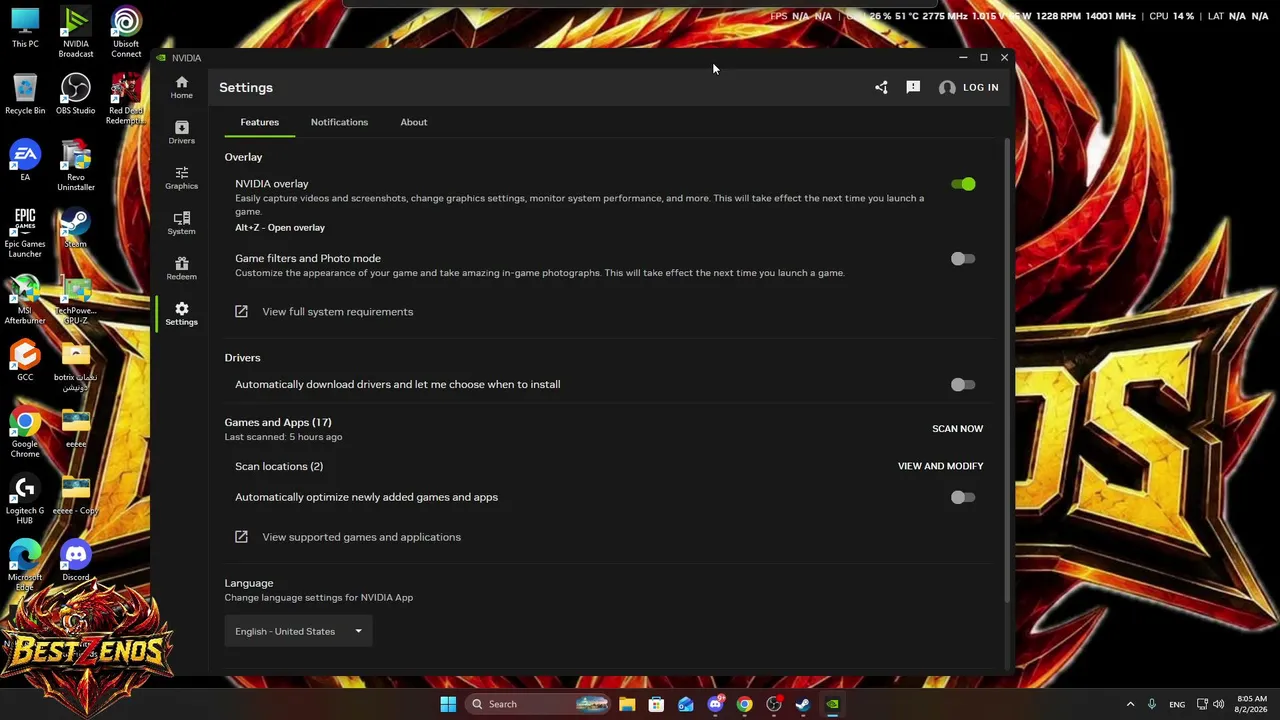Open Discord from the taskbar
This screenshot has height=720, width=1280.
pos(715,704)
